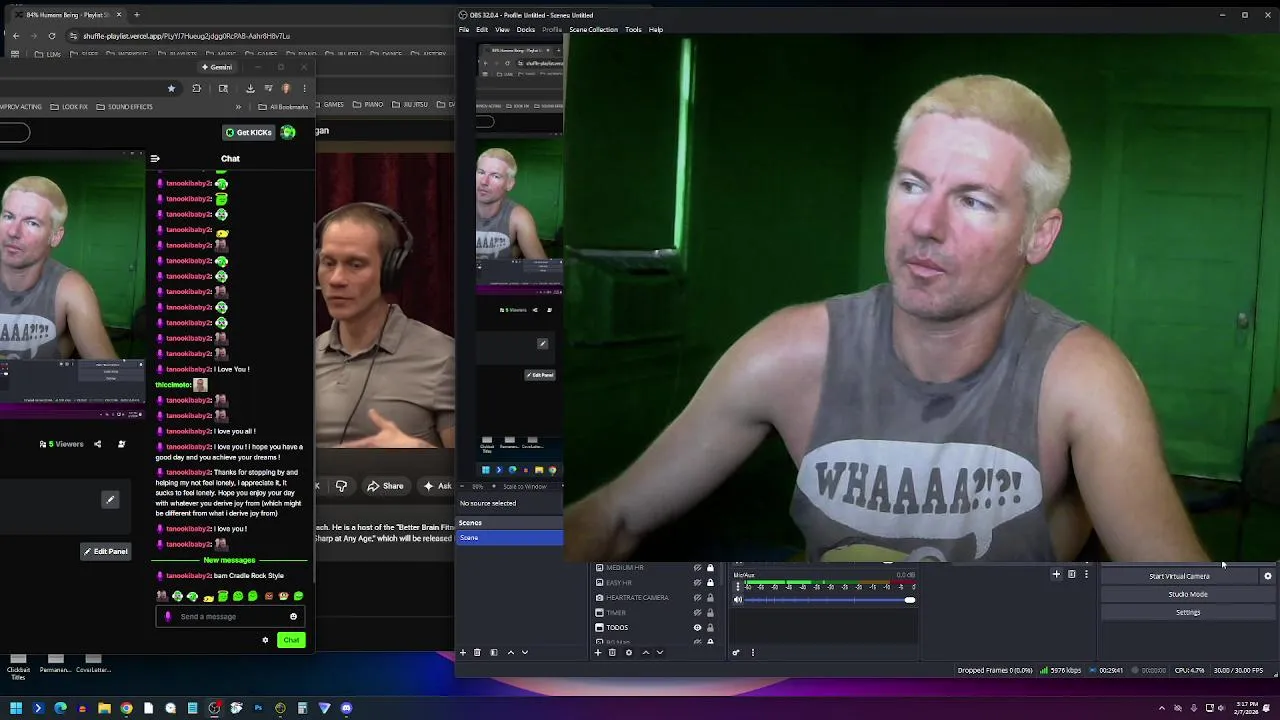Open OBS Tools menu
This screenshot has height=720, width=1280.
pos(633,30)
